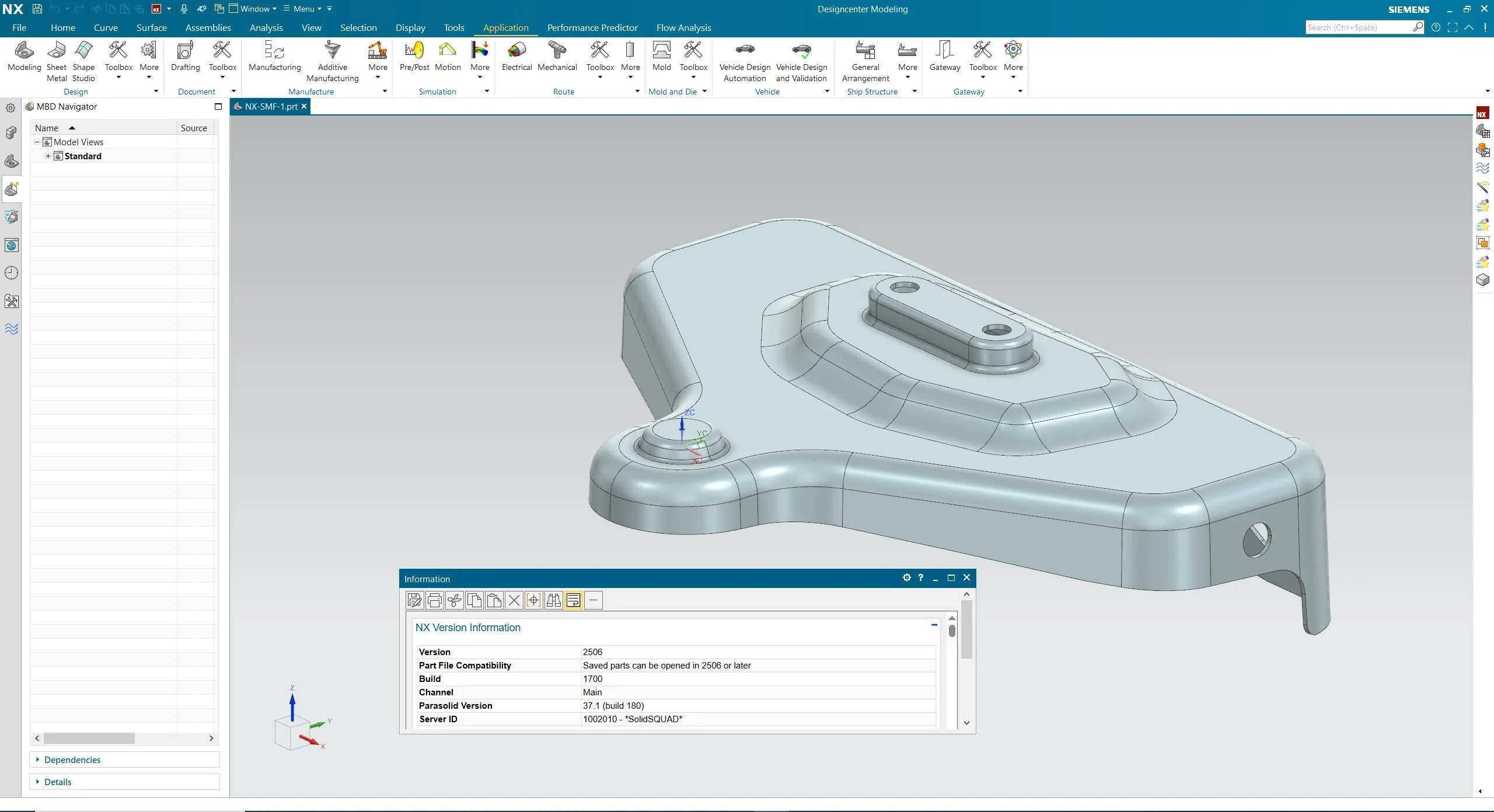Image resolution: width=1494 pixels, height=812 pixels.
Task: Collapse NX Version Information section
Action: click(x=934, y=625)
